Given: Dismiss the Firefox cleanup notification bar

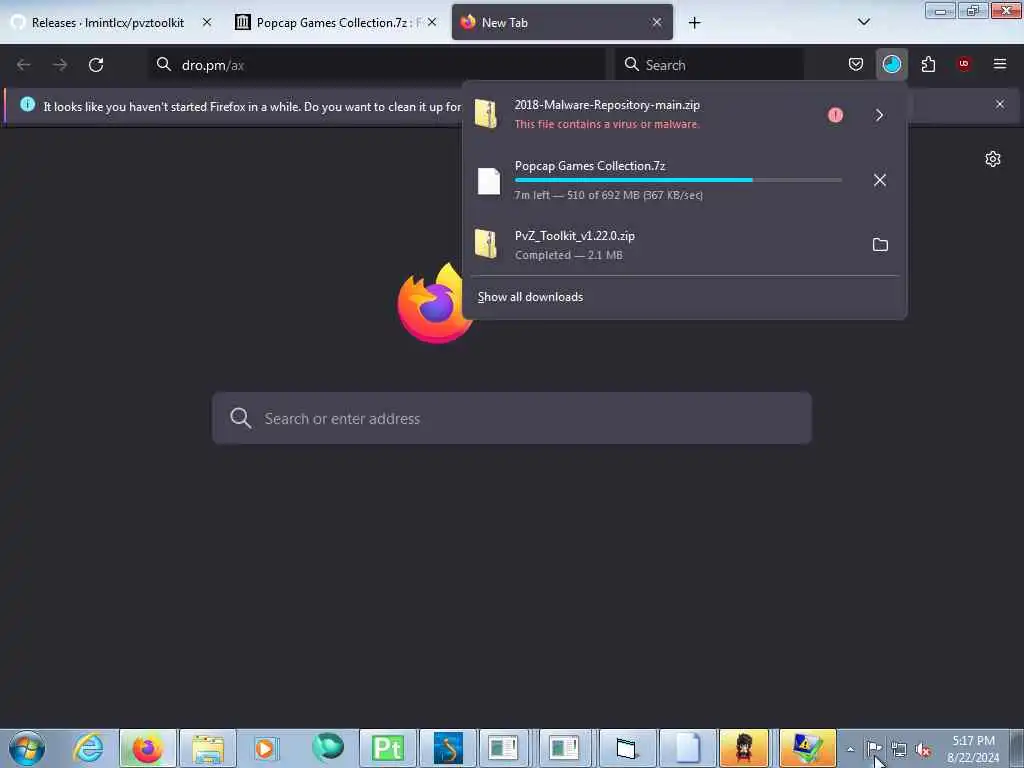Looking at the screenshot, I should [x=1000, y=104].
